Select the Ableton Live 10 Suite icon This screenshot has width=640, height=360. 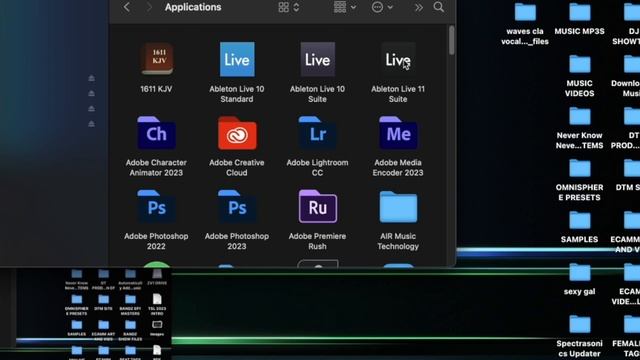318,59
